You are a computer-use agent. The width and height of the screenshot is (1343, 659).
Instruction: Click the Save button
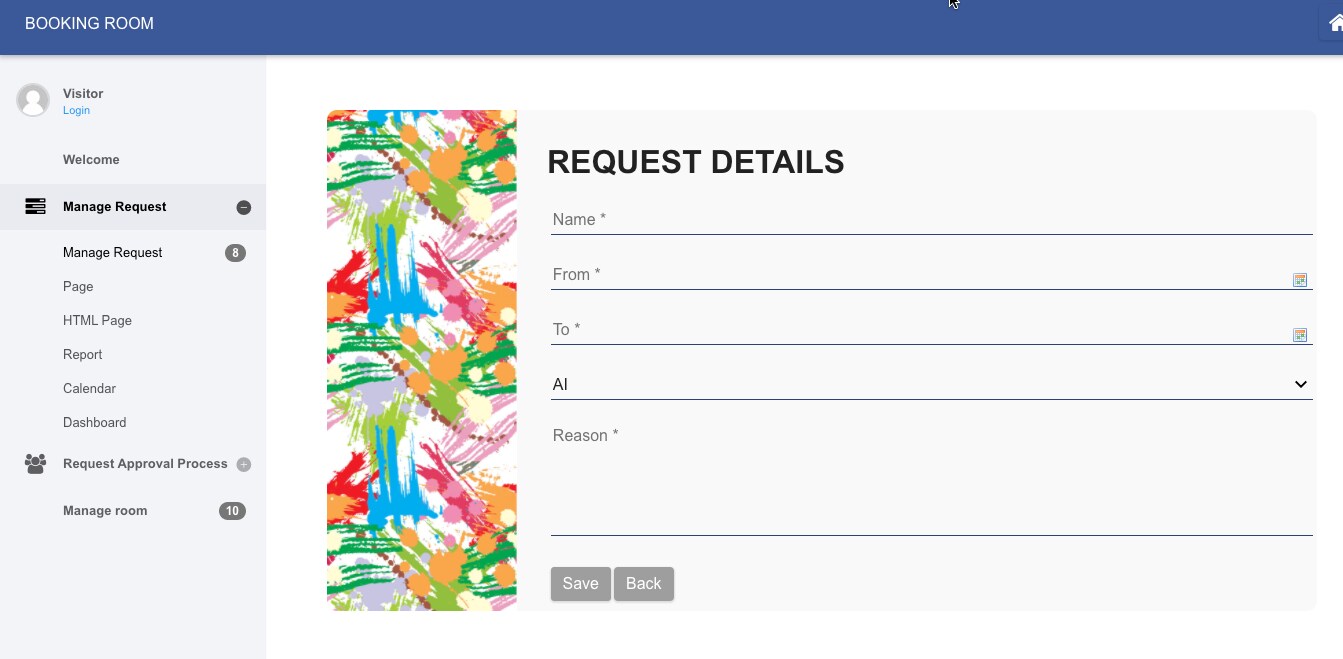(580, 584)
